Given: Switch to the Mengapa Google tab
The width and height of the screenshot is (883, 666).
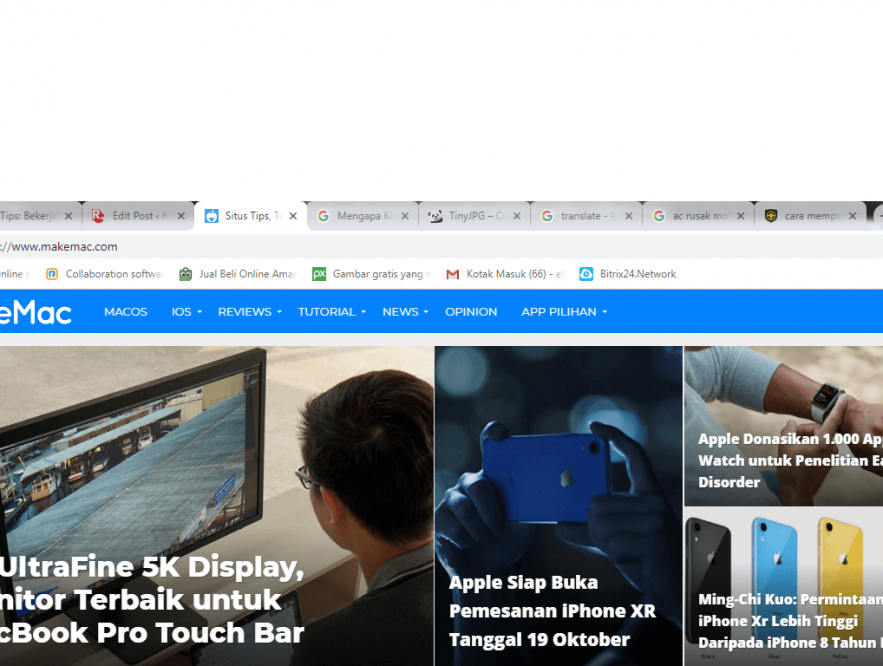Looking at the screenshot, I should (363, 216).
